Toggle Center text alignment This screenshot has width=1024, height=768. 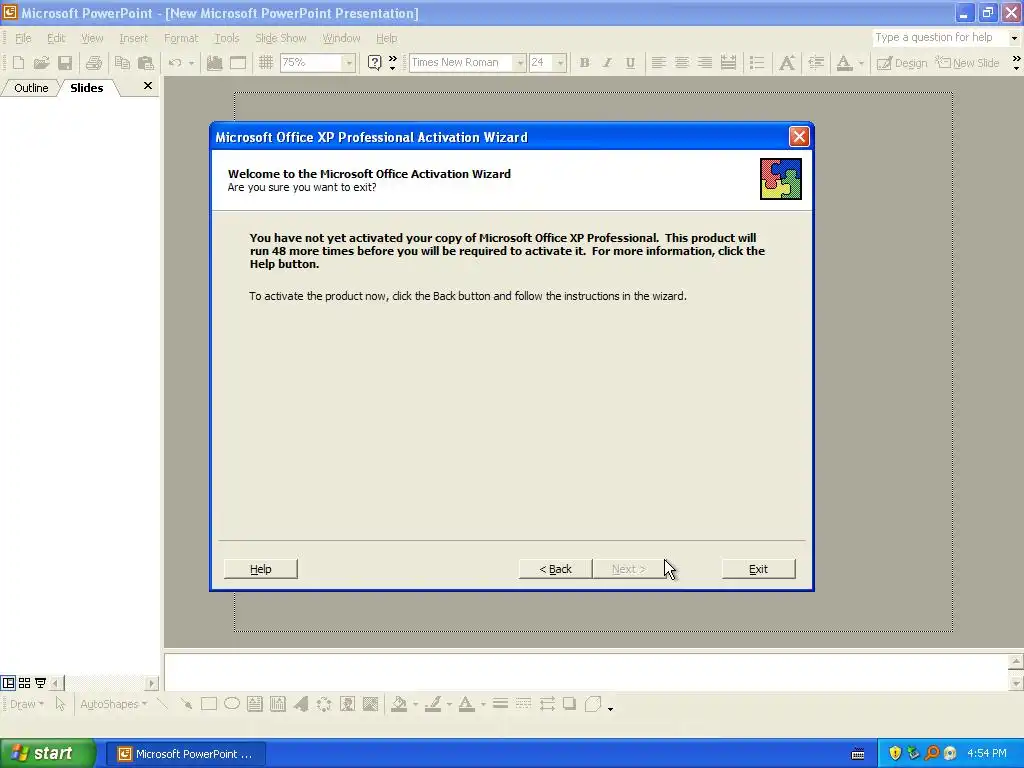682,63
